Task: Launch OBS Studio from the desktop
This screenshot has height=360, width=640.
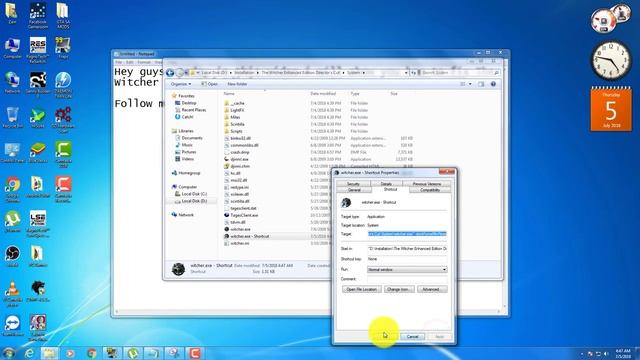Action: click(x=12, y=256)
